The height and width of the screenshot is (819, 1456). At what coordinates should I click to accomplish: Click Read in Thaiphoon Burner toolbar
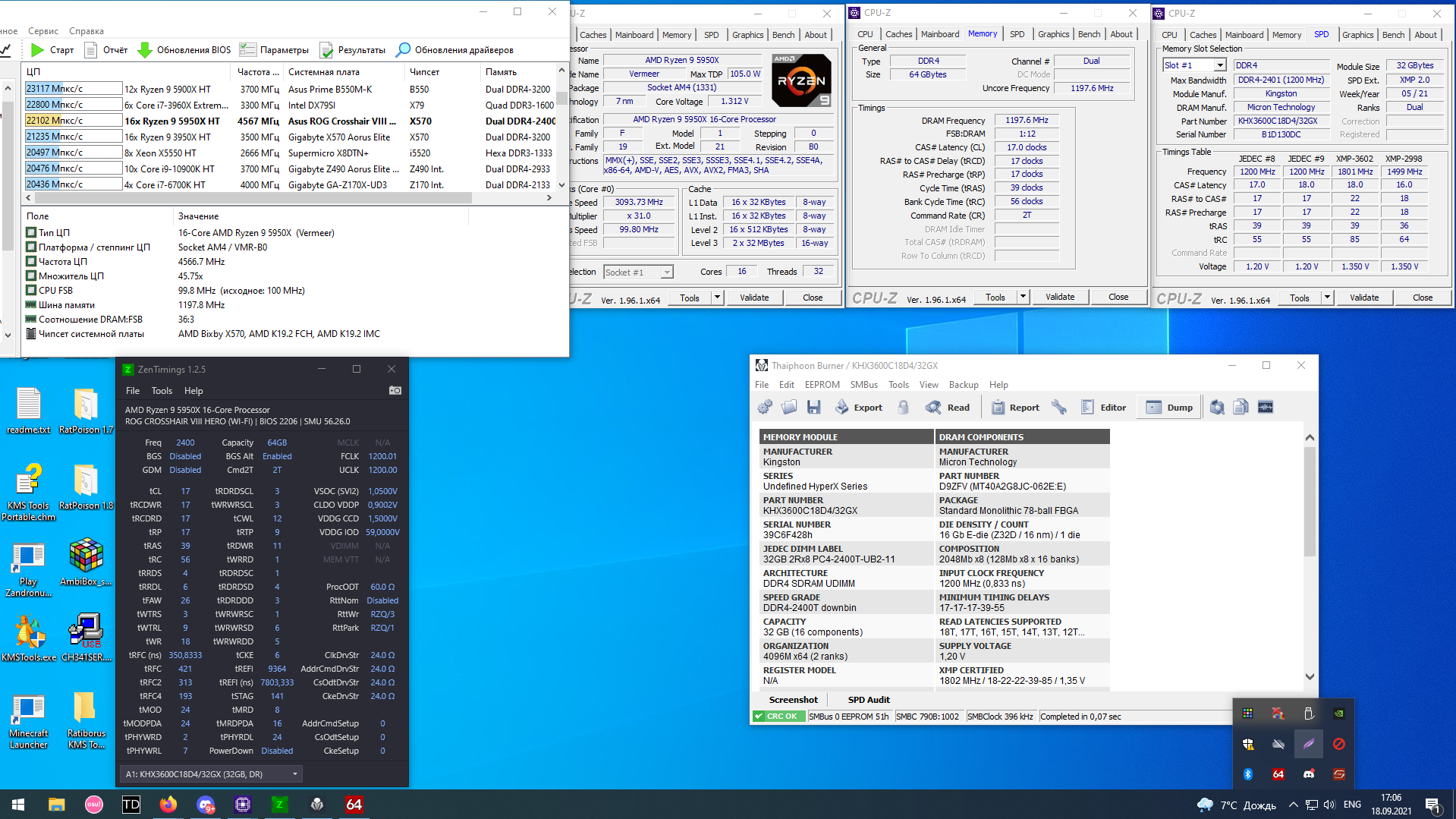tap(947, 408)
